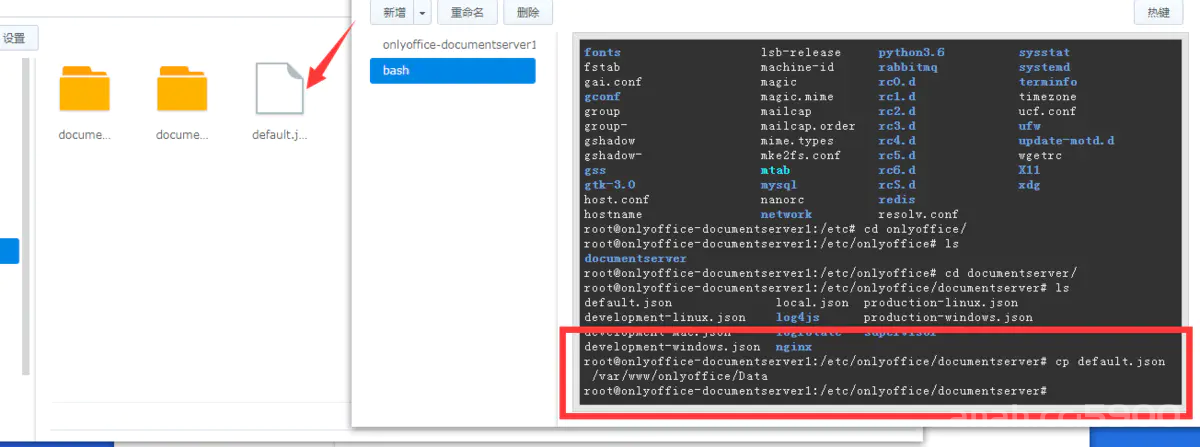Screen dimensions: 1200x447
Task: Click 'terminfo' in the terminal listing
Action: point(1048,82)
